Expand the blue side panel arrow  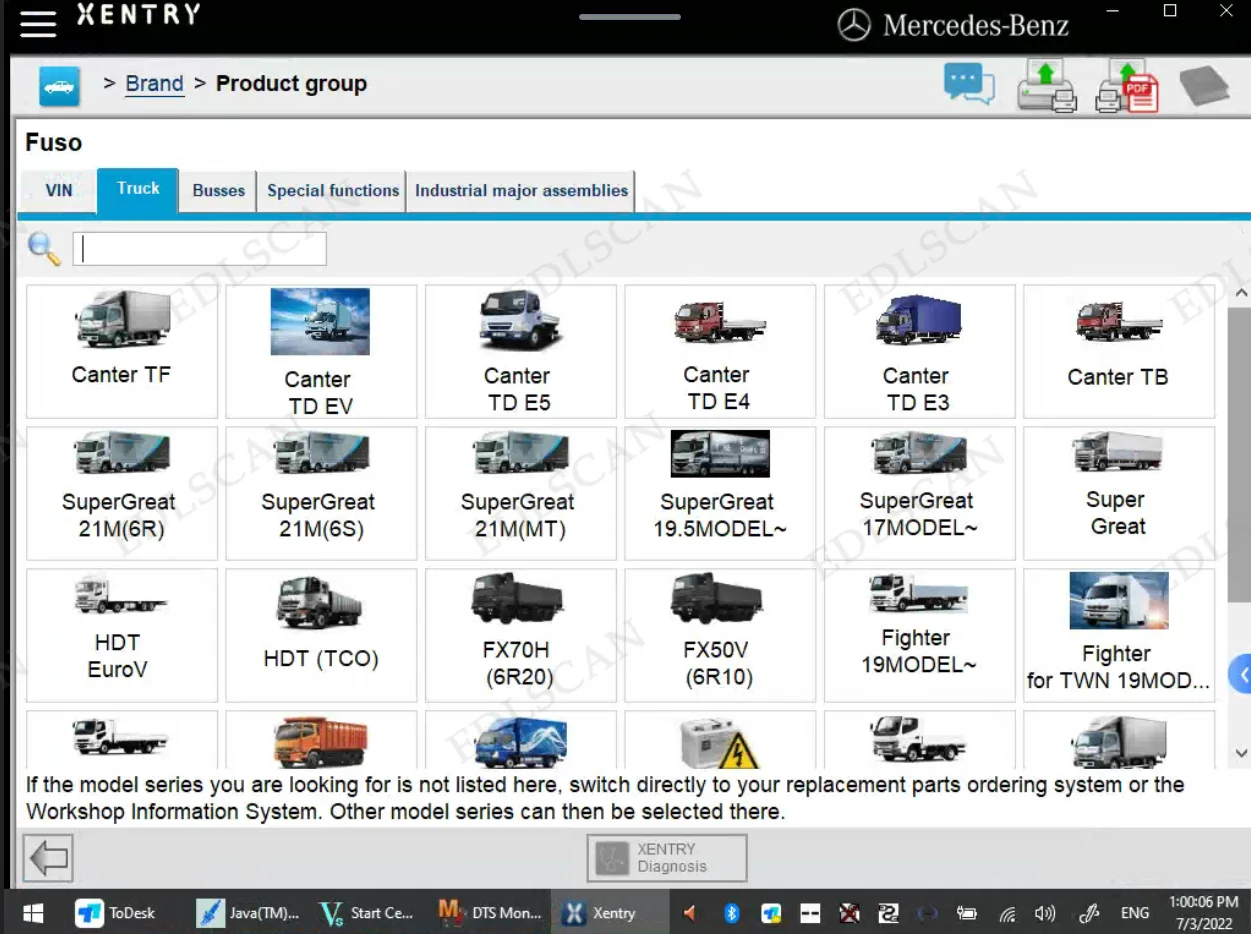point(1242,675)
